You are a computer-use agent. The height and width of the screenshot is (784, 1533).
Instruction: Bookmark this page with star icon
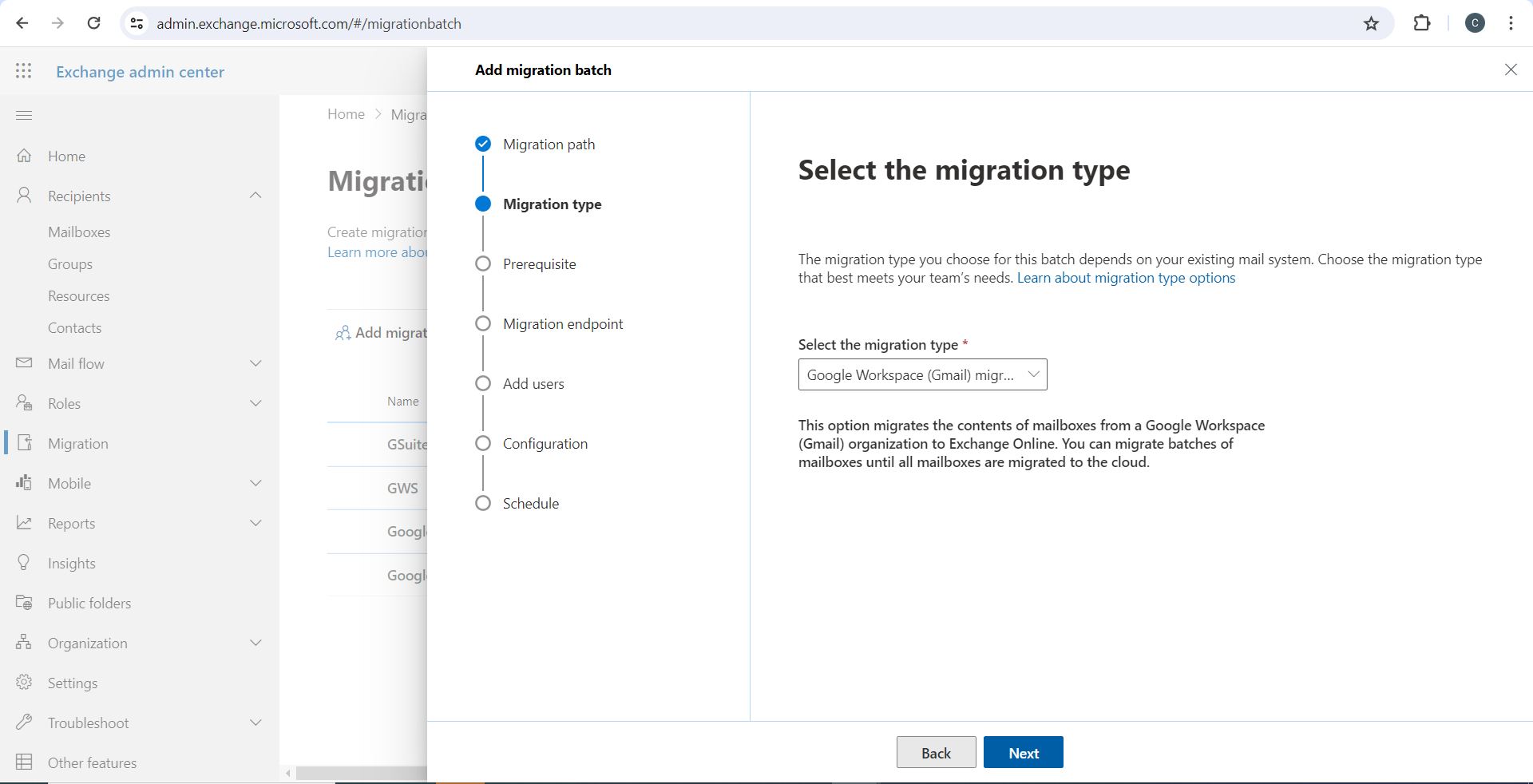[x=1371, y=24]
